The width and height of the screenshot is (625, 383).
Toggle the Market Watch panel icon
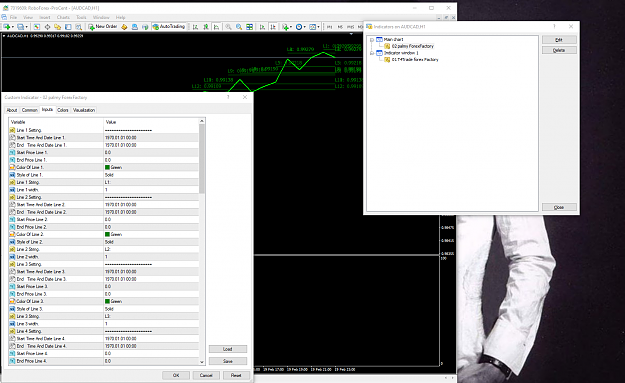(37, 27)
